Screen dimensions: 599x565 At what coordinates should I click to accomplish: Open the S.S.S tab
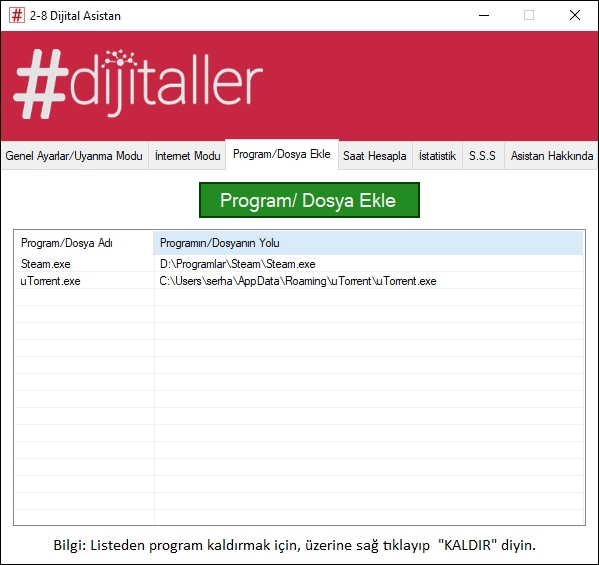click(482, 156)
